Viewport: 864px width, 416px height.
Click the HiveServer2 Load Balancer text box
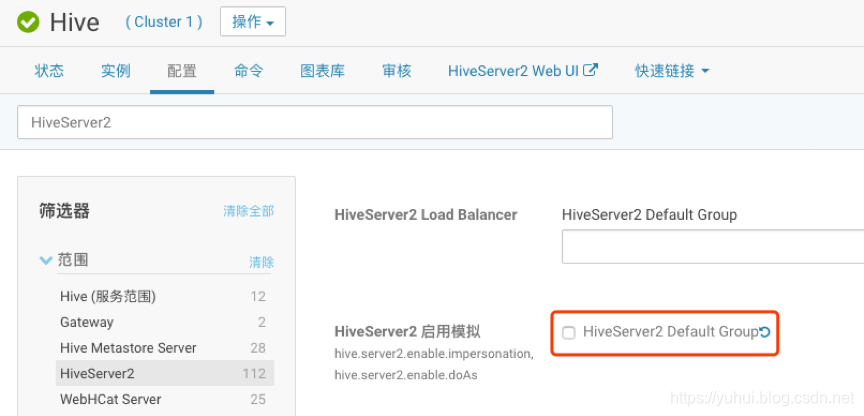(713, 247)
